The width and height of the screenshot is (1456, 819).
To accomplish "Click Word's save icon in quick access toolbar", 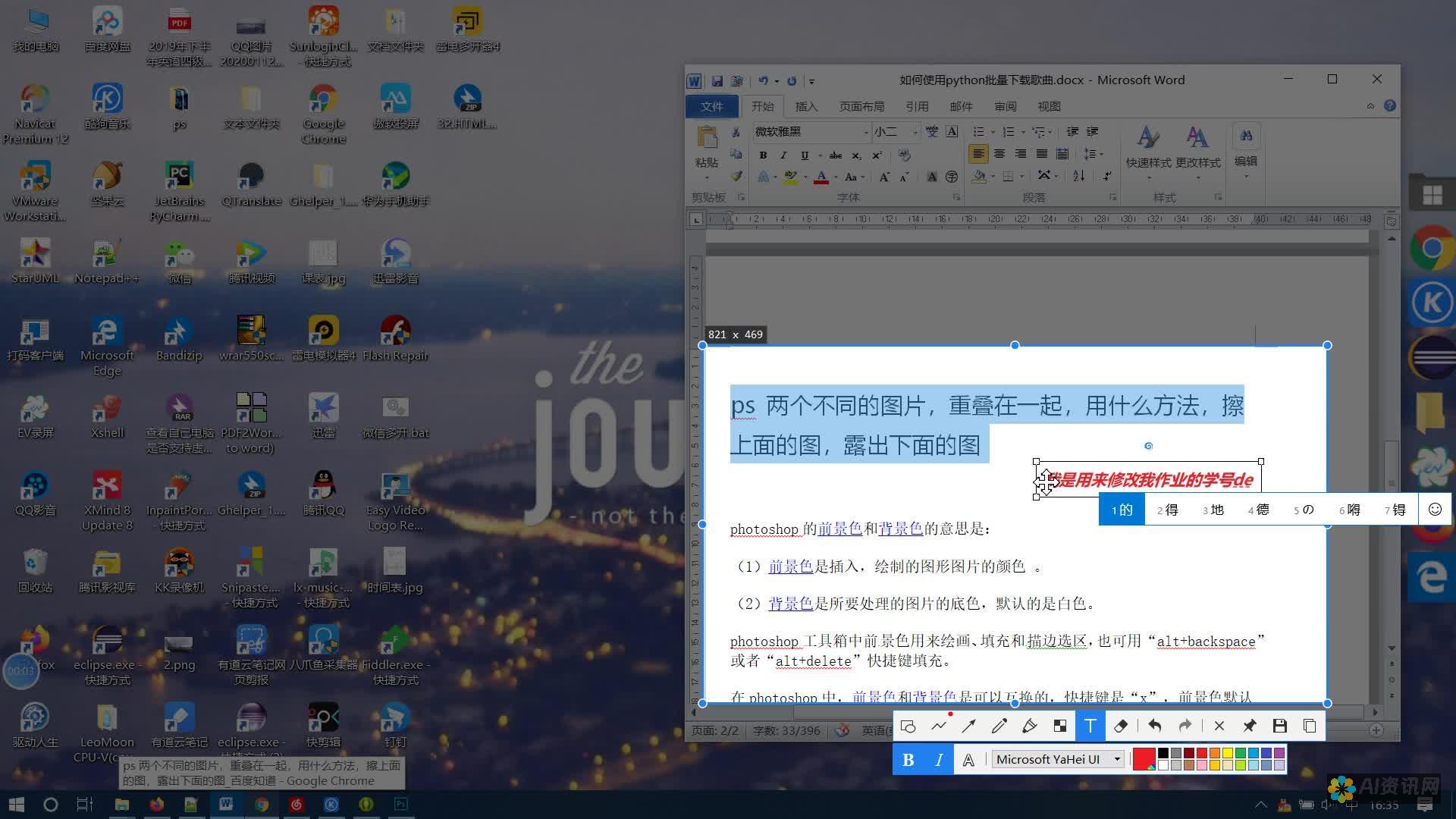I will click(717, 80).
